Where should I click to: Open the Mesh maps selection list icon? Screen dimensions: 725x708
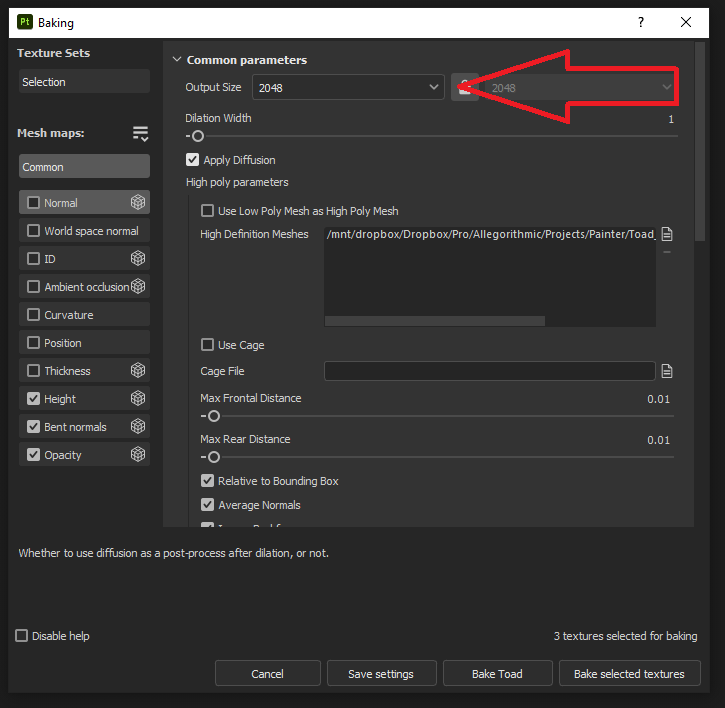(x=140, y=134)
